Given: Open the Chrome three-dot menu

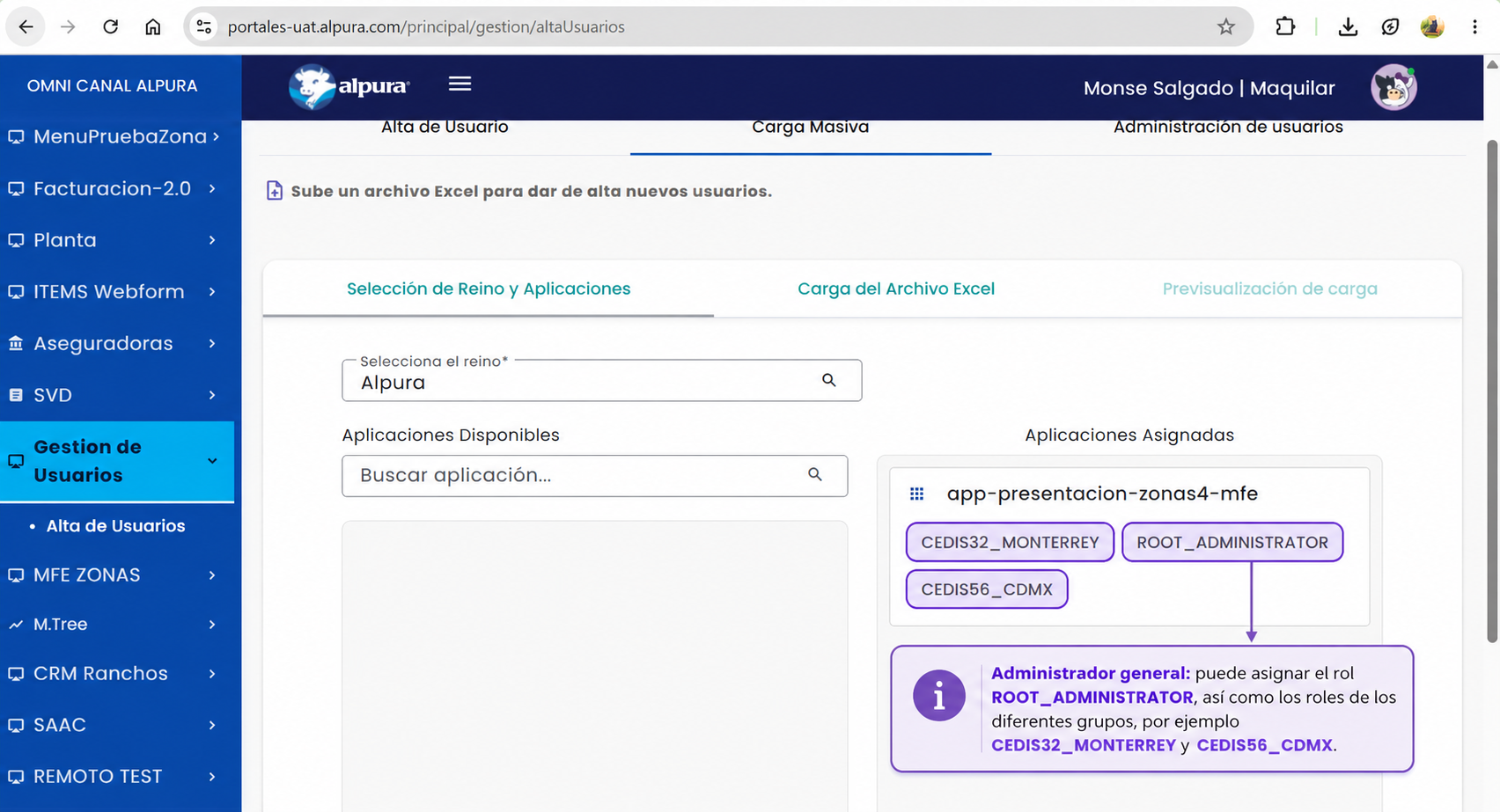Looking at the screenshot, I should click(x=1475, y=27).
